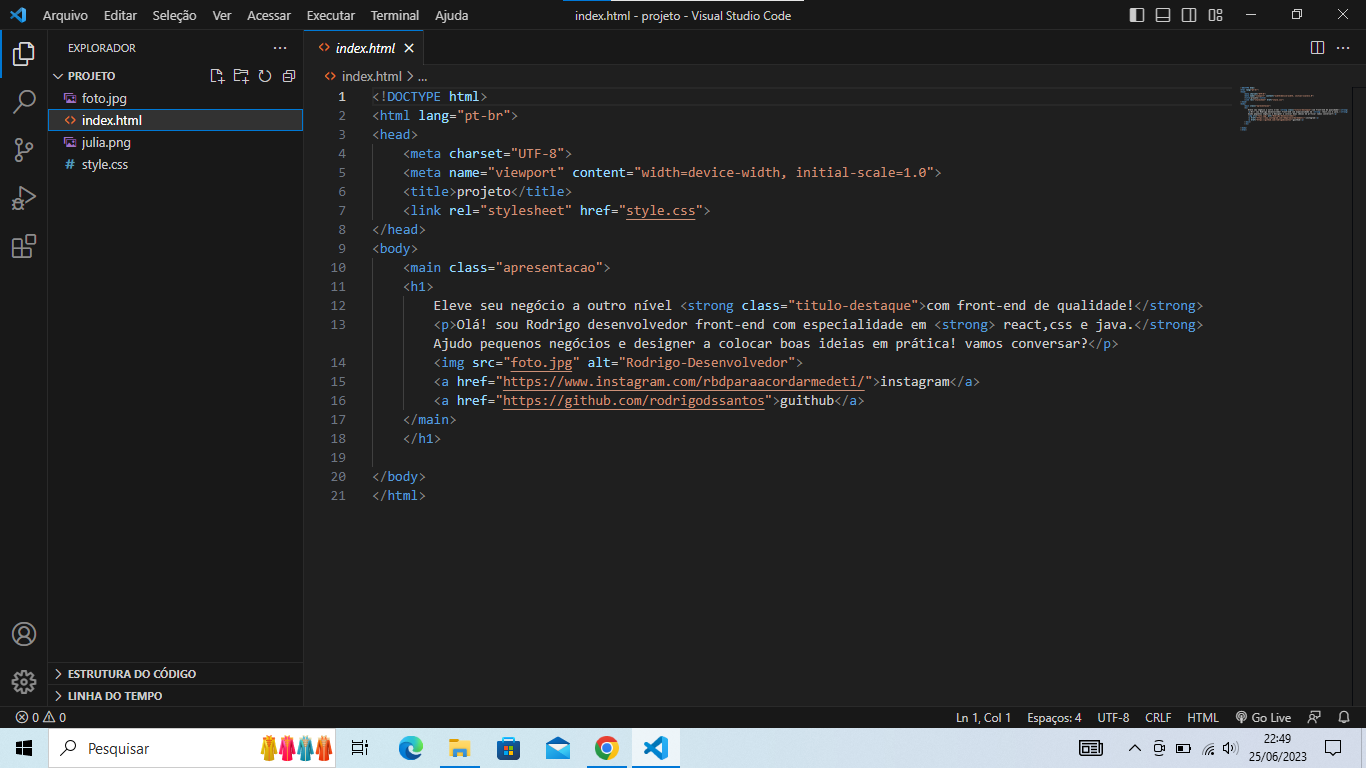Viewport: 1366px width, 768px height.
Task: Collapse all folders in Explorer
Action: pos(289,76)
